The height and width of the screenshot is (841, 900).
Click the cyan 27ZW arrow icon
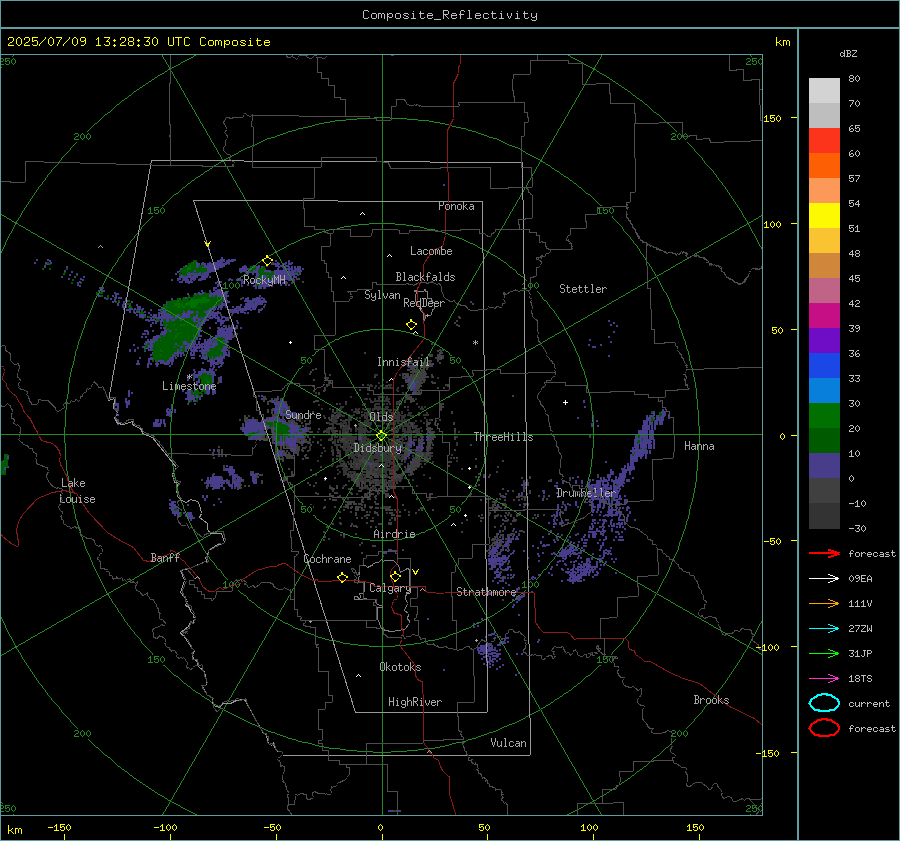pyautogui.click(x=824, y=629)
